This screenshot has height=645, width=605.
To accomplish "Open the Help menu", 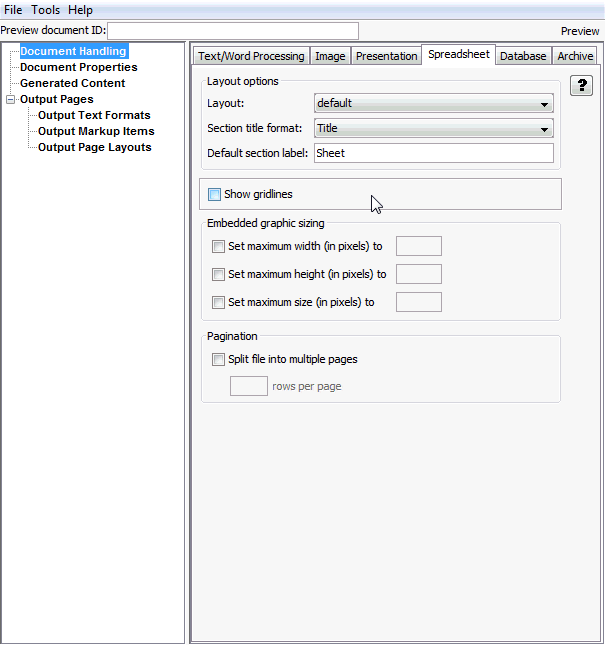I will point(80,10).
